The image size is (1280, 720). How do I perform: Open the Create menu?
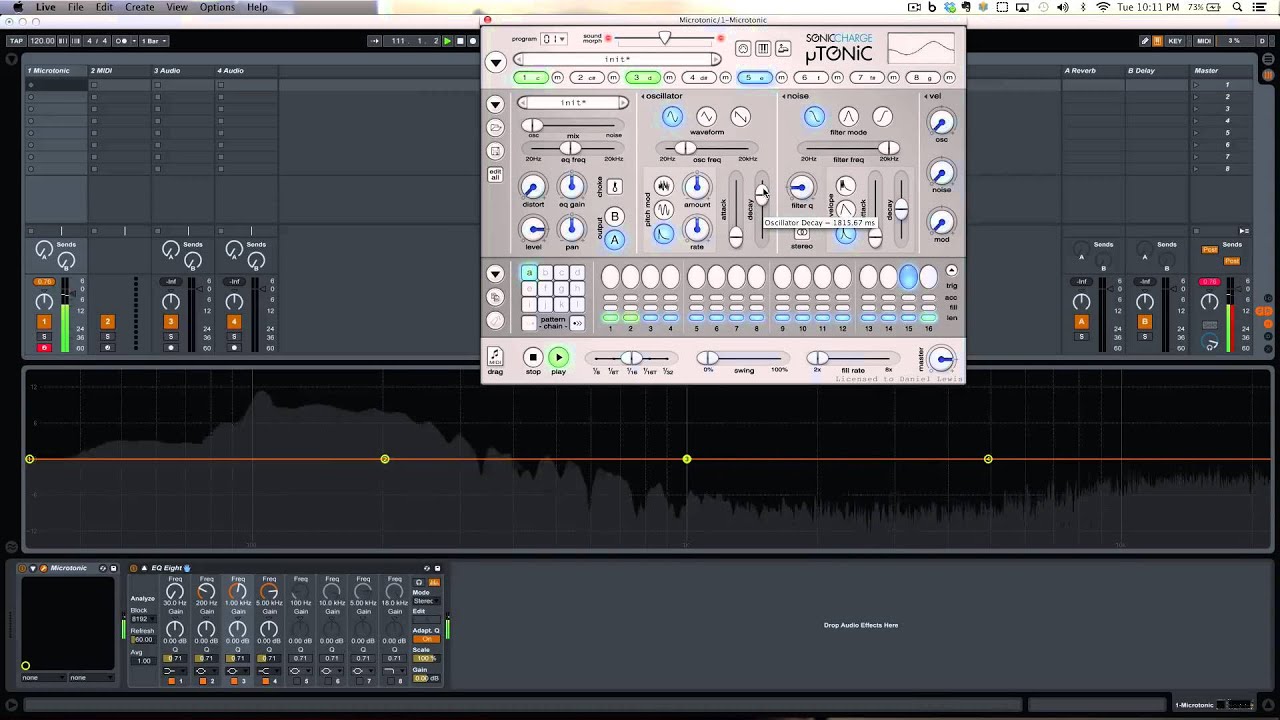(x=140, y=7)
